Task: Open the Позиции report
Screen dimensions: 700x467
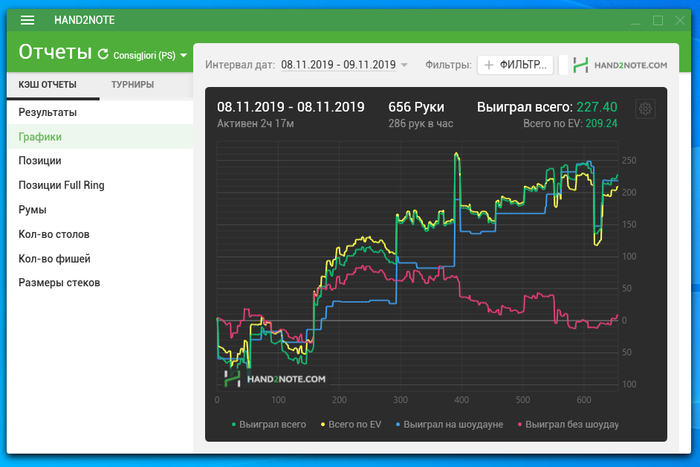Action: 100,161
